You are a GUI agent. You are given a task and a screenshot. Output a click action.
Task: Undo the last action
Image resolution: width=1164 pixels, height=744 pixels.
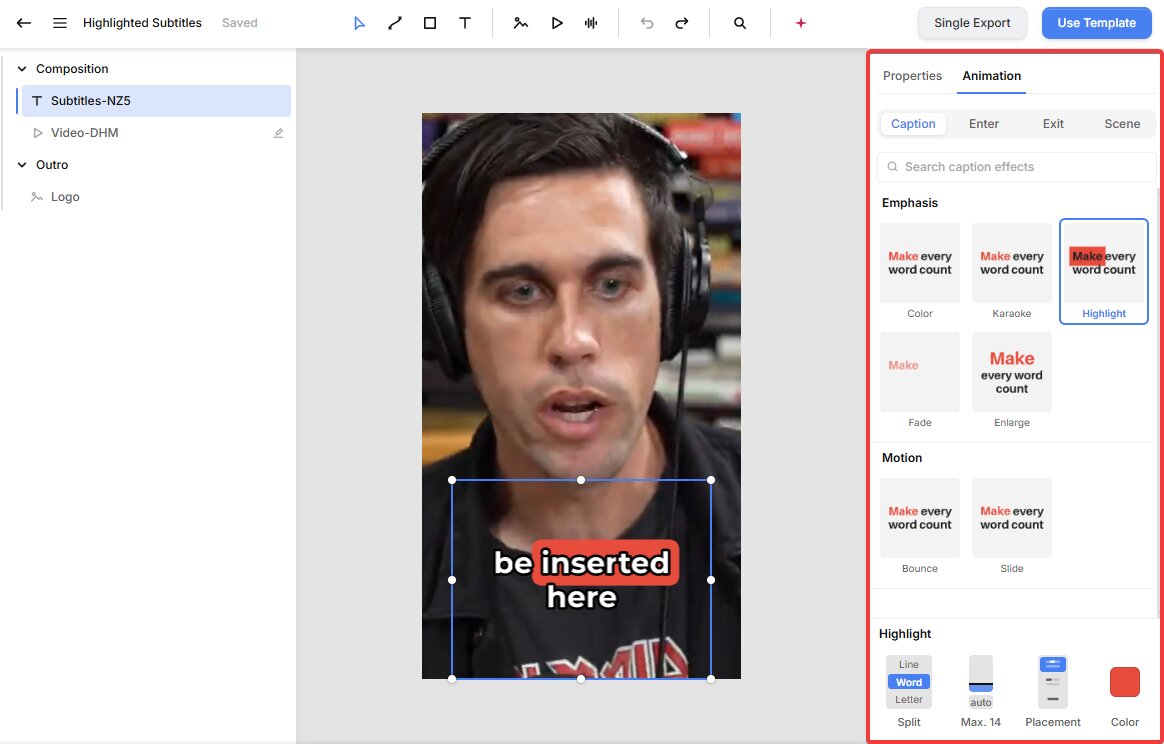[647, 23]
